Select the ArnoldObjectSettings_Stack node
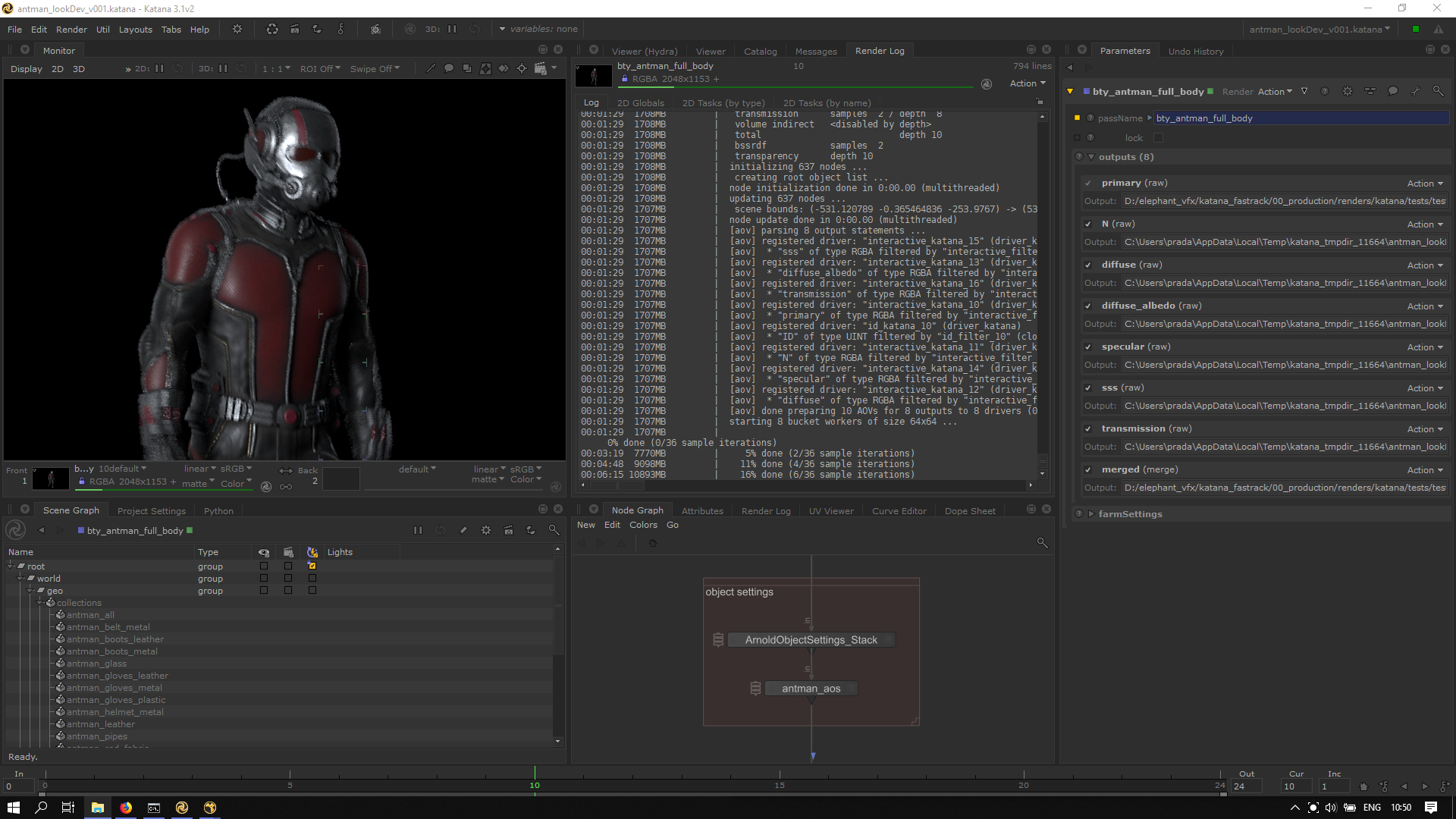Viewport: 1456px width, 819px height. pos(811,639)
